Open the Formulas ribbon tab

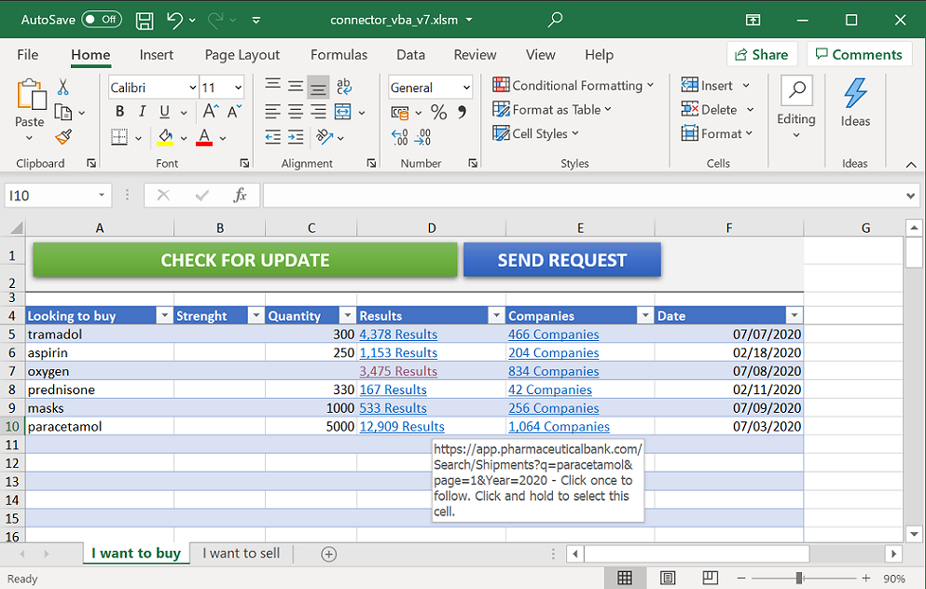[338, 55]
